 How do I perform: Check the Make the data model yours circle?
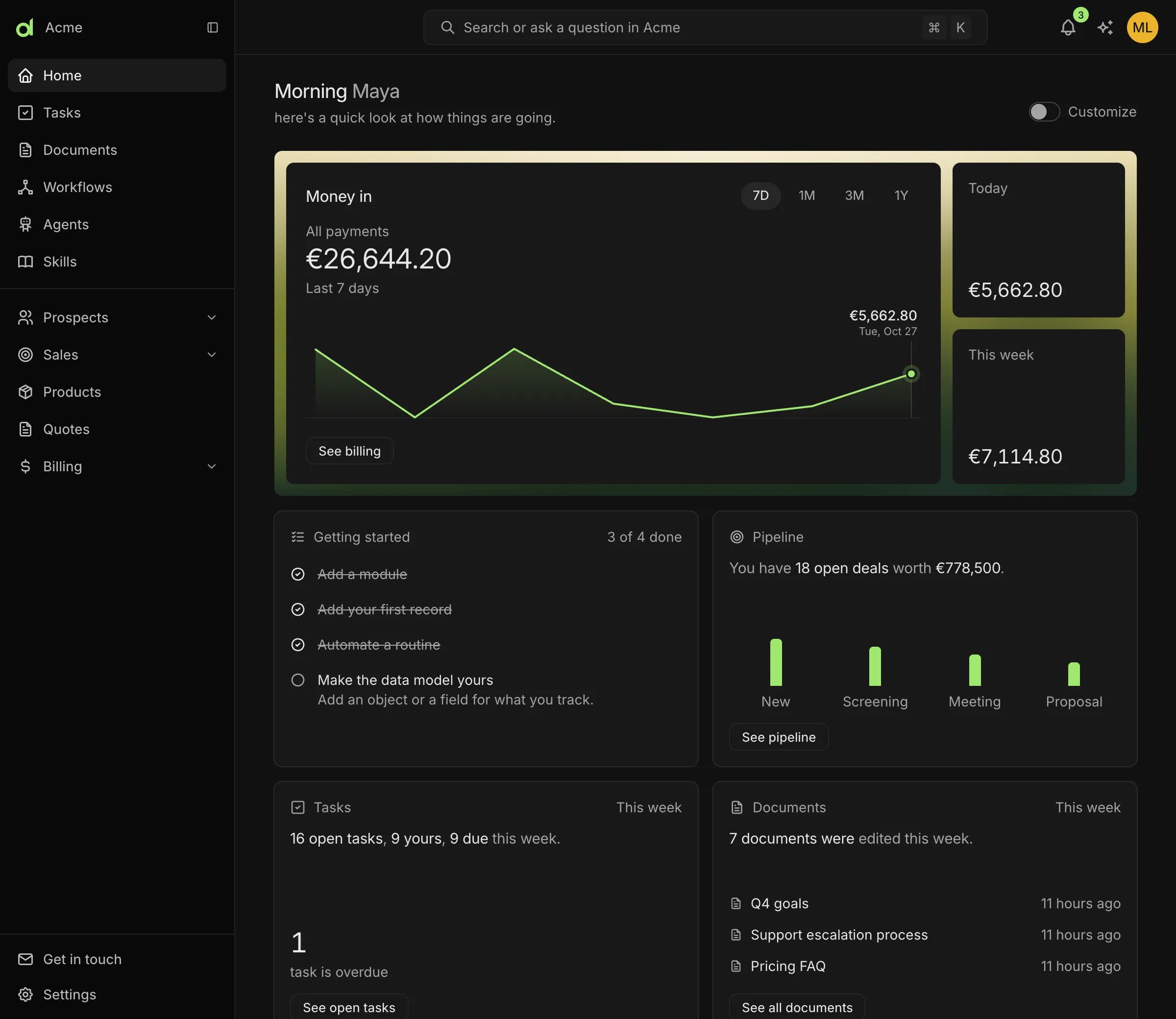[x=298, y=680]
